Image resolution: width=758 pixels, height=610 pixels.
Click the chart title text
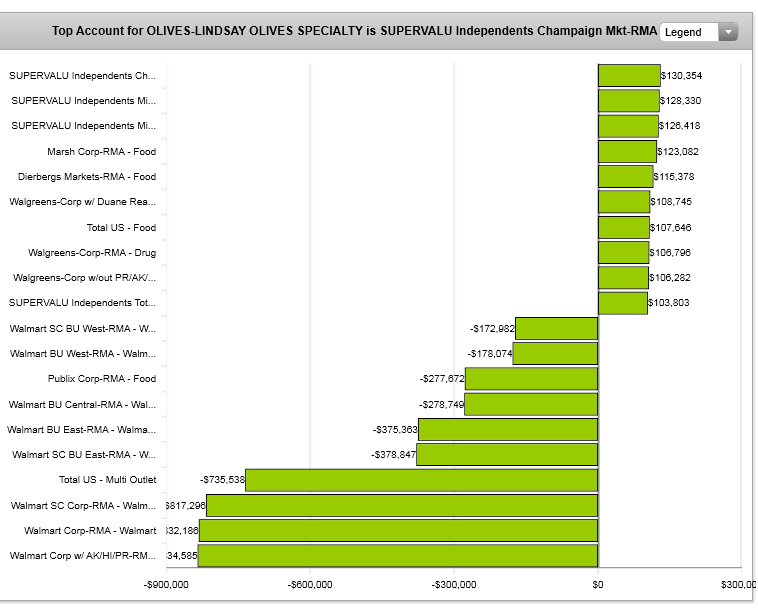click(x=354, y=32)
